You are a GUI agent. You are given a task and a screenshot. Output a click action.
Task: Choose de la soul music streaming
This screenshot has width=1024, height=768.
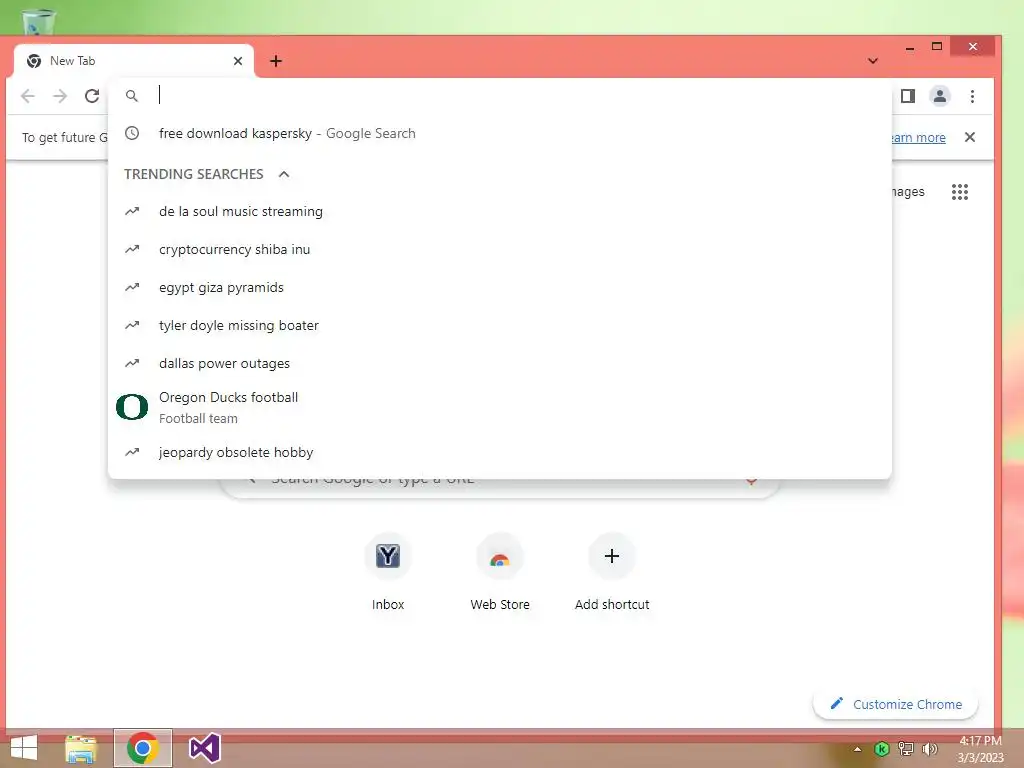coord(500,212)
